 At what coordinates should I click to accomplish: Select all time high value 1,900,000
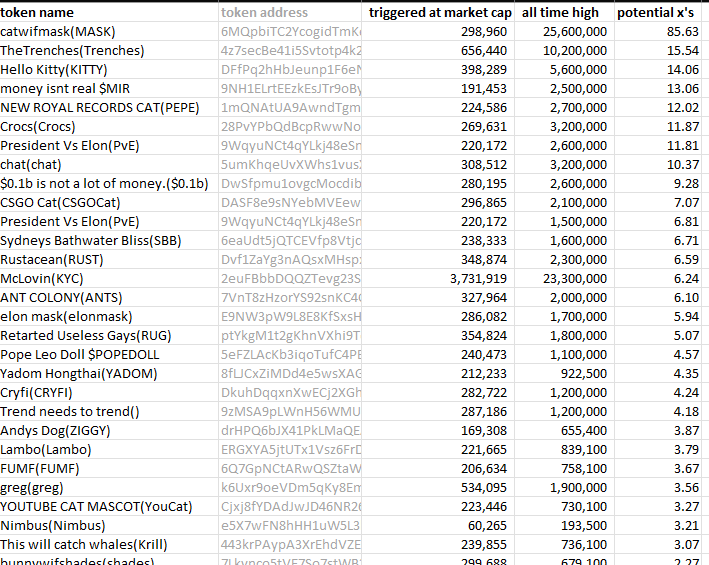[x=564, y=487]
